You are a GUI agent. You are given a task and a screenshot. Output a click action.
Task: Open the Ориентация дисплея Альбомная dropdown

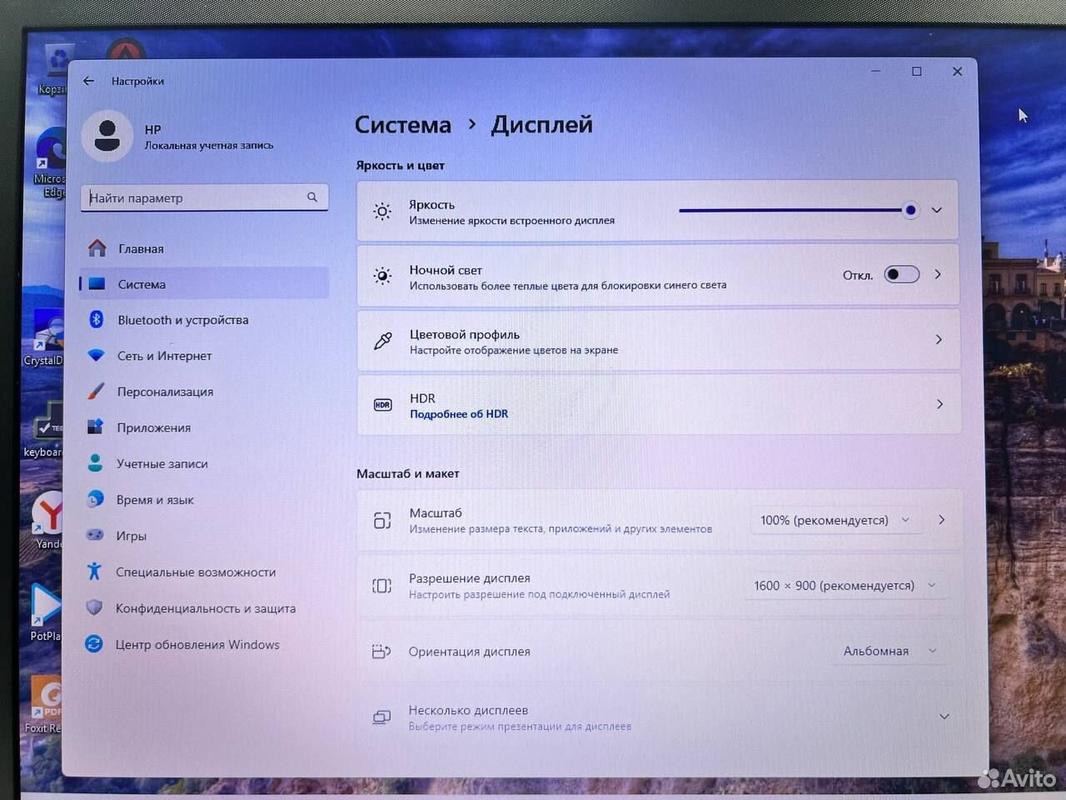889,651
